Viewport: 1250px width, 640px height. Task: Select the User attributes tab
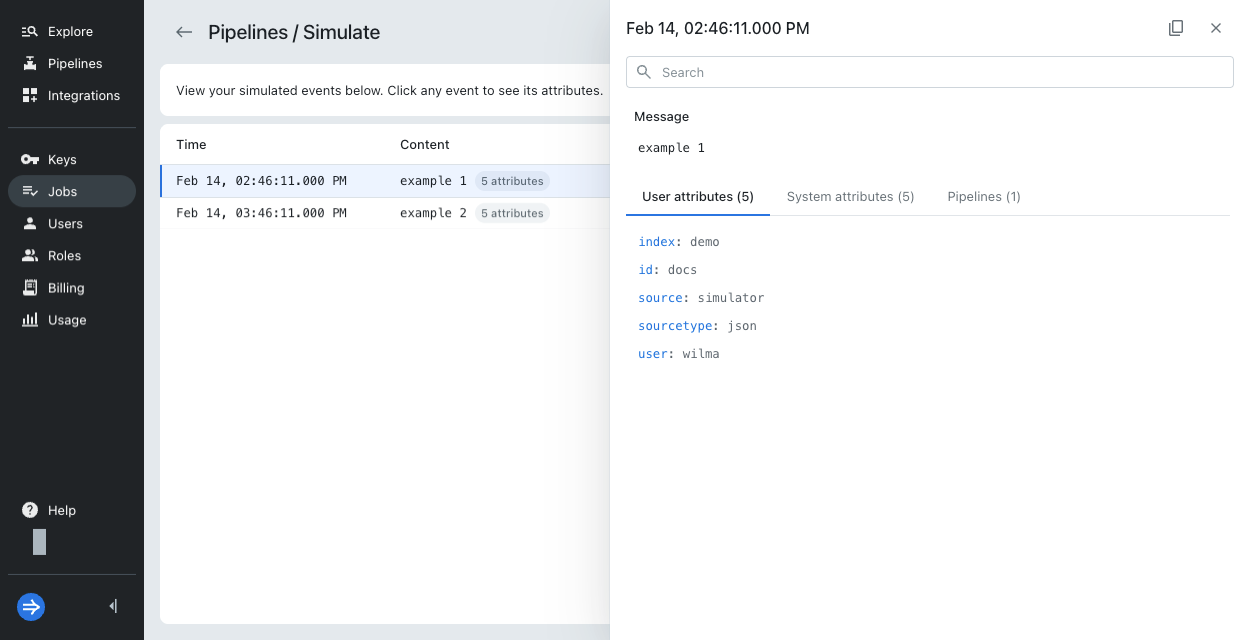tap(697, 196)
